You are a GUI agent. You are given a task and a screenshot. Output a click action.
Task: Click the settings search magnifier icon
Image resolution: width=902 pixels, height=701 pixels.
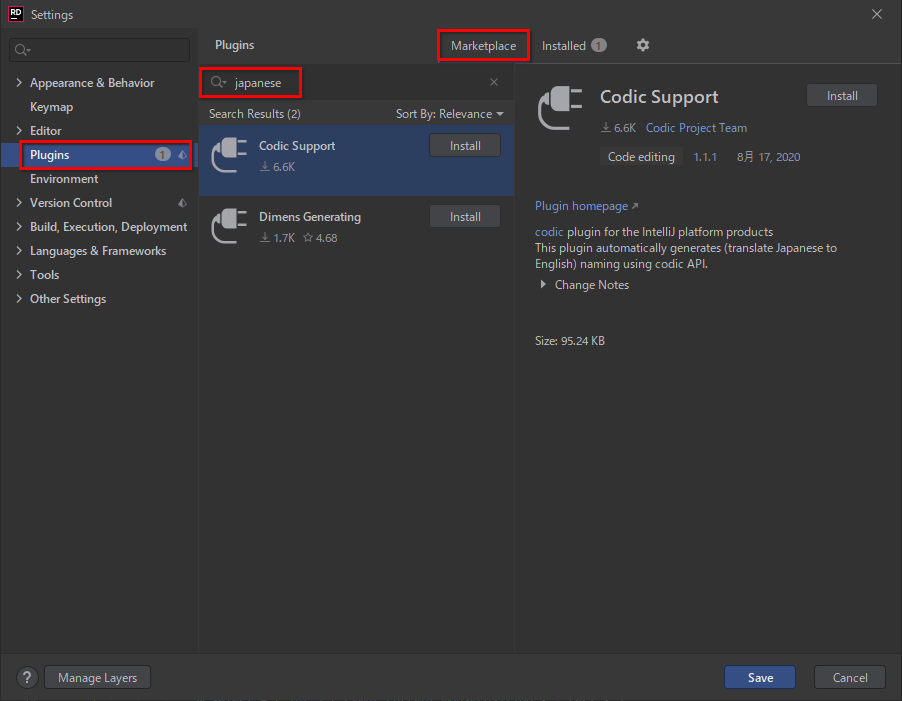[x=22, y=50]
